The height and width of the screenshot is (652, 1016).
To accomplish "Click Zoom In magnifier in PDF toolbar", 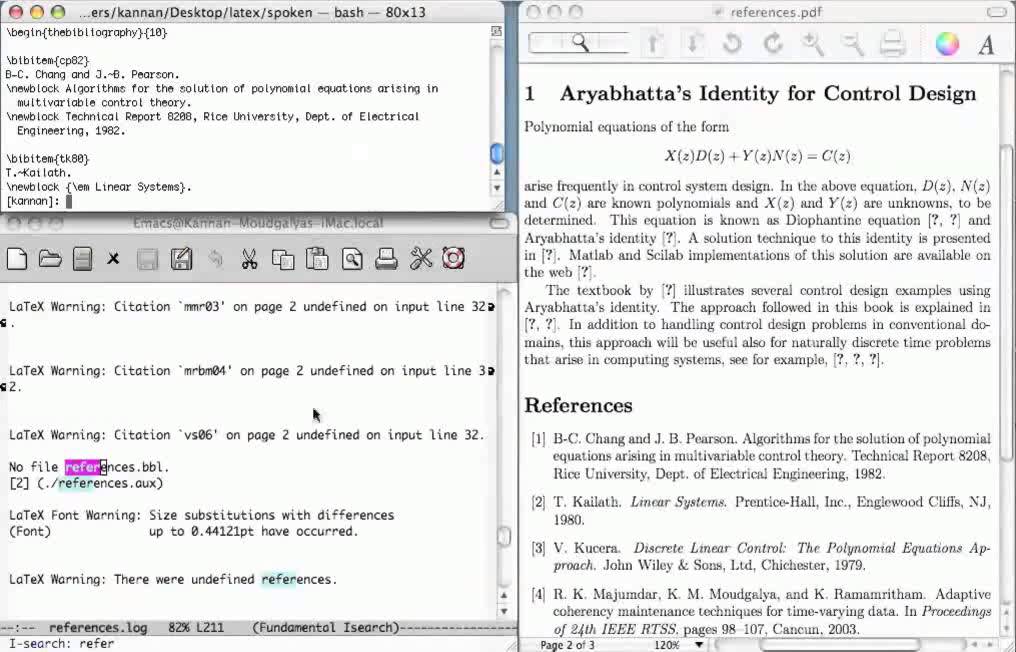I will (x=811, y=43).
